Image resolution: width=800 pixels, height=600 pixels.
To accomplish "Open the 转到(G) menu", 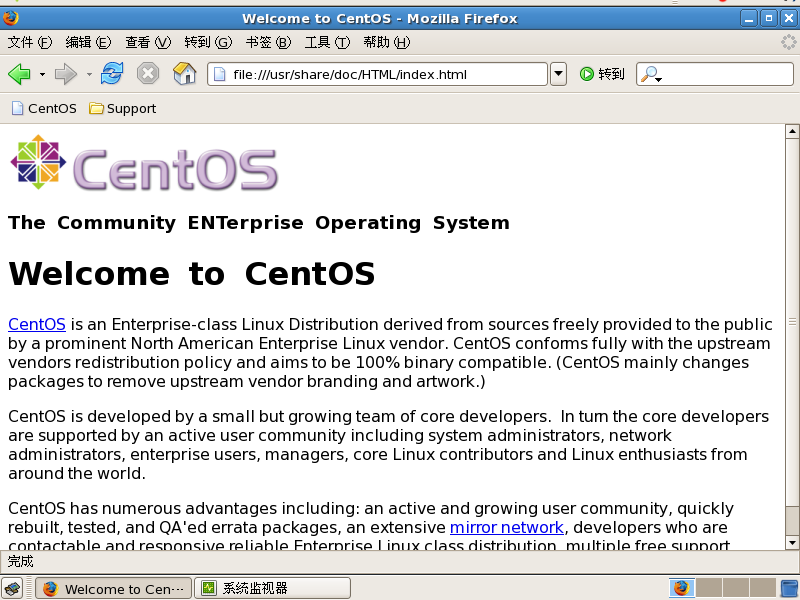I will [208, 42].
